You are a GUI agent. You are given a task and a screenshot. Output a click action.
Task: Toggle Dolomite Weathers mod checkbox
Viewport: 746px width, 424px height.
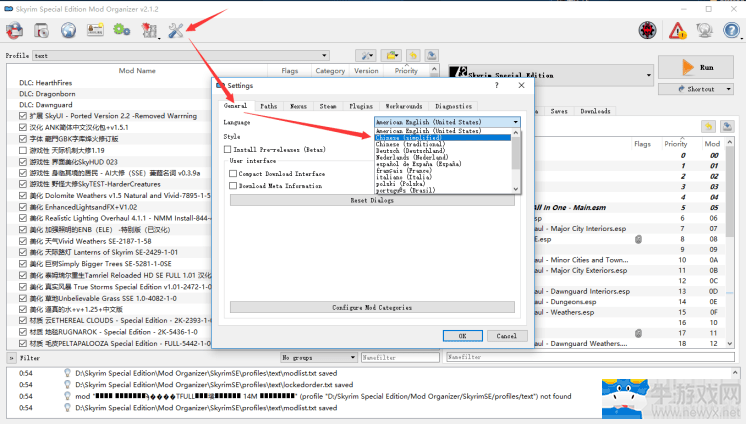(23, 196)
